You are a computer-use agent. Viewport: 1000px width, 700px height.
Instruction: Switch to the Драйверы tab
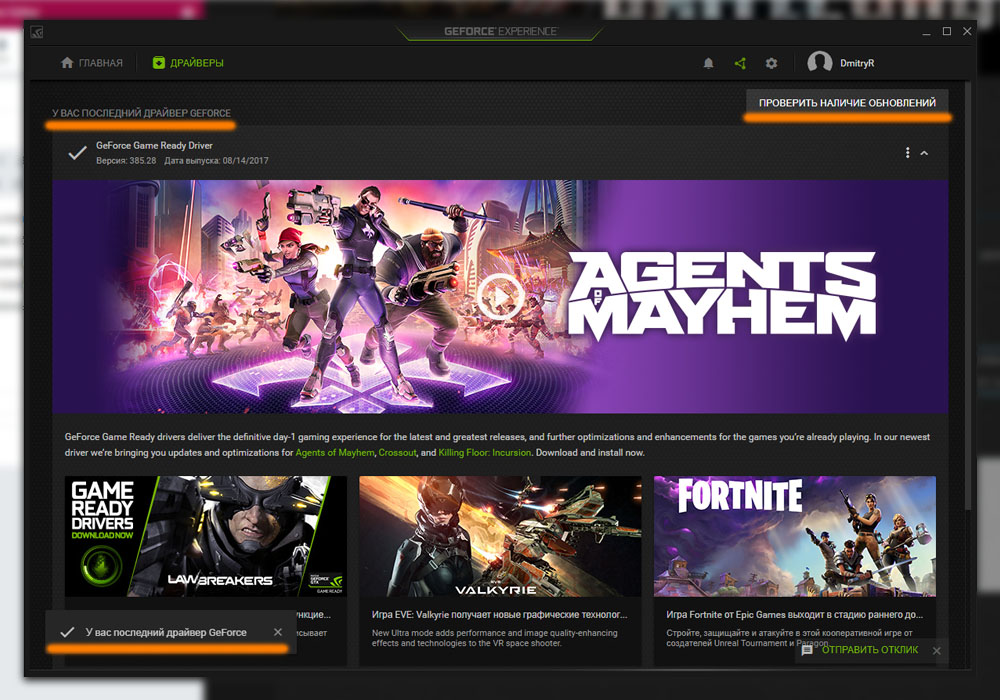click(188, 63)
